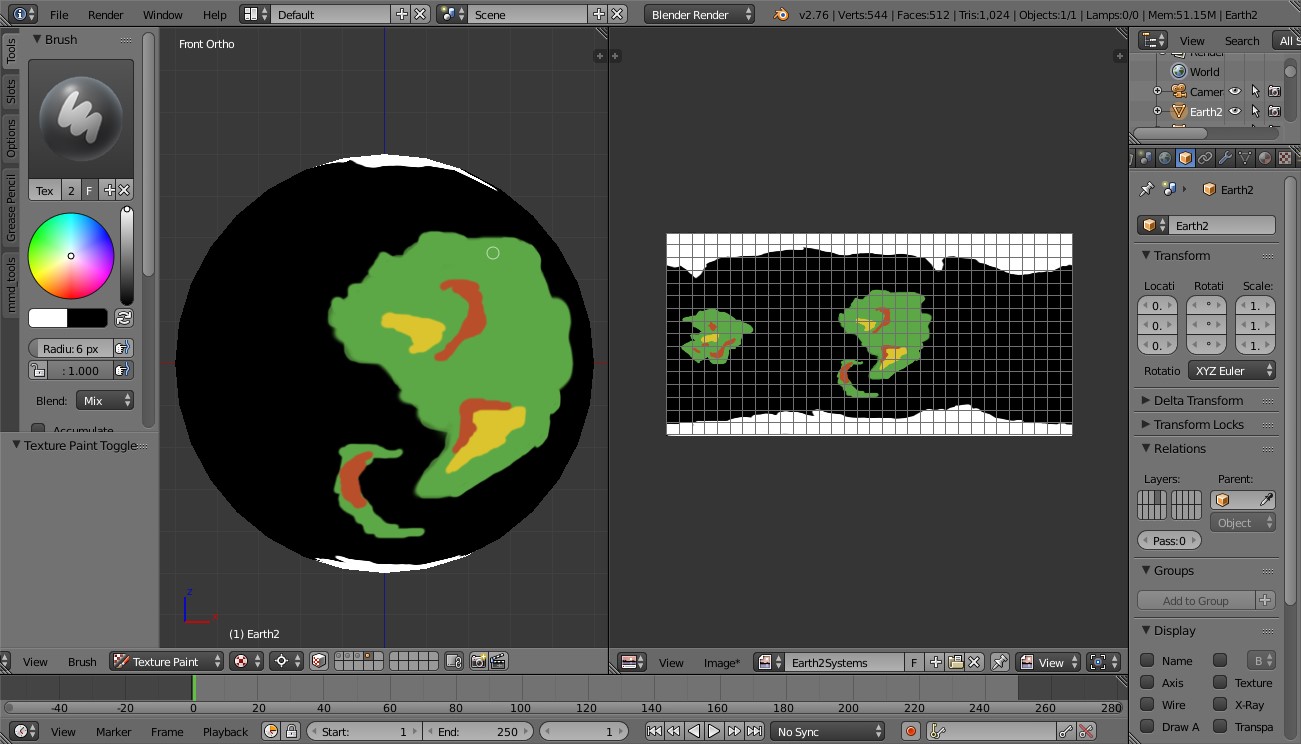The height and width of the screenshot is (744, 1301).
Task: Enable the Name display checkbox
Action: coord(1148,660)
